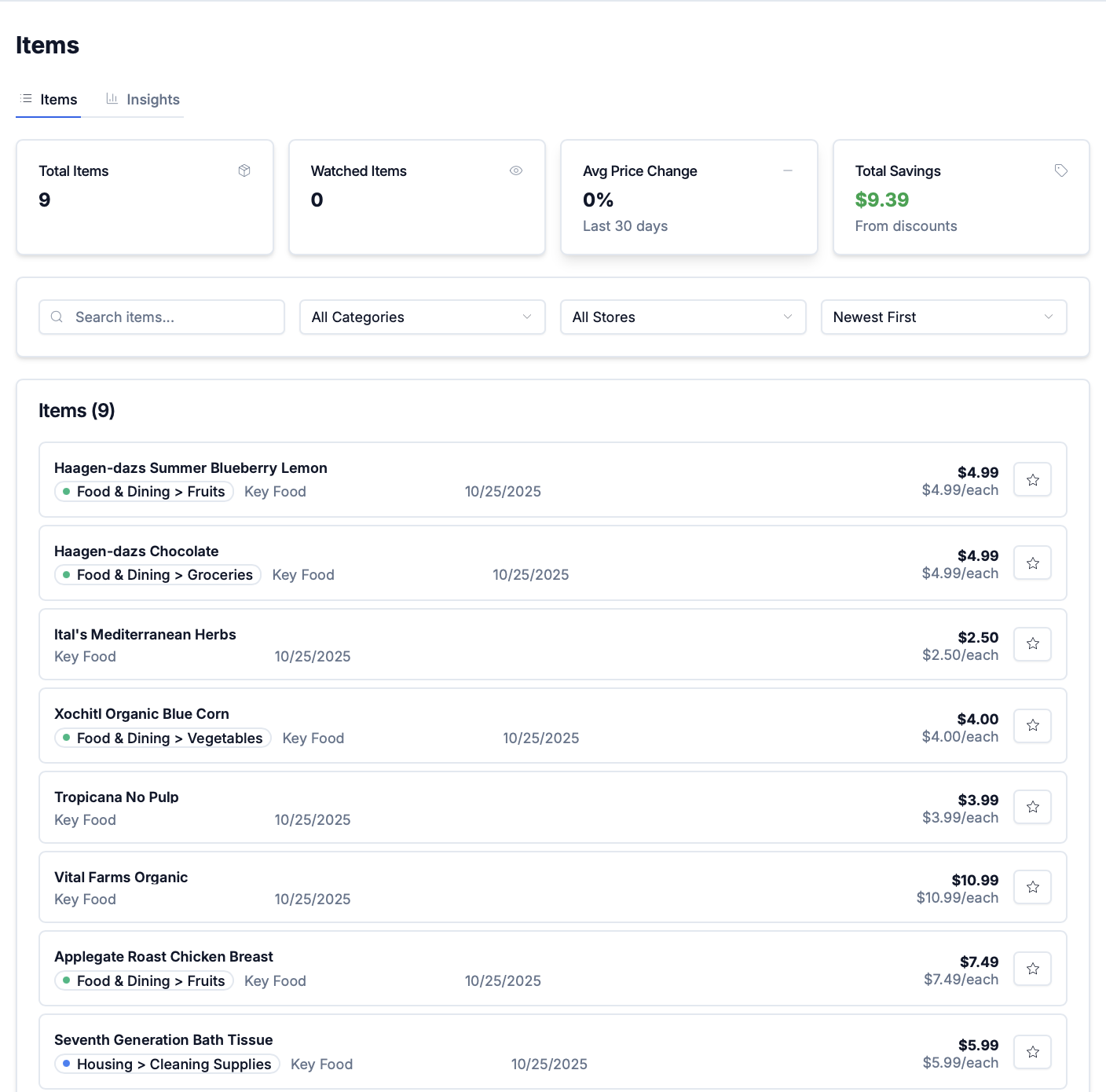Select the Items tab
1106x1092 pixels.
pos(58,100)
